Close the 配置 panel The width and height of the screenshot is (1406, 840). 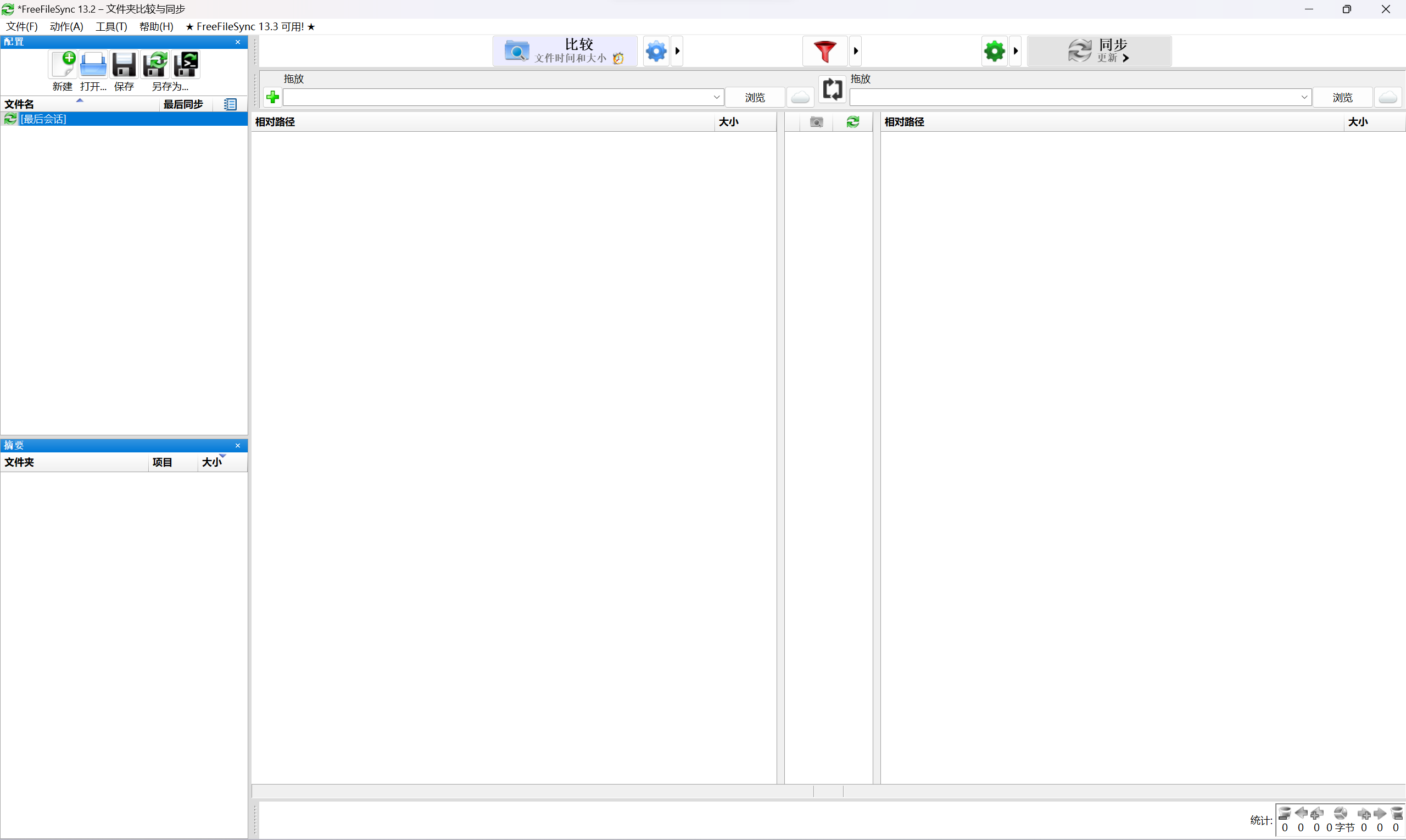(x=238, y=42)
